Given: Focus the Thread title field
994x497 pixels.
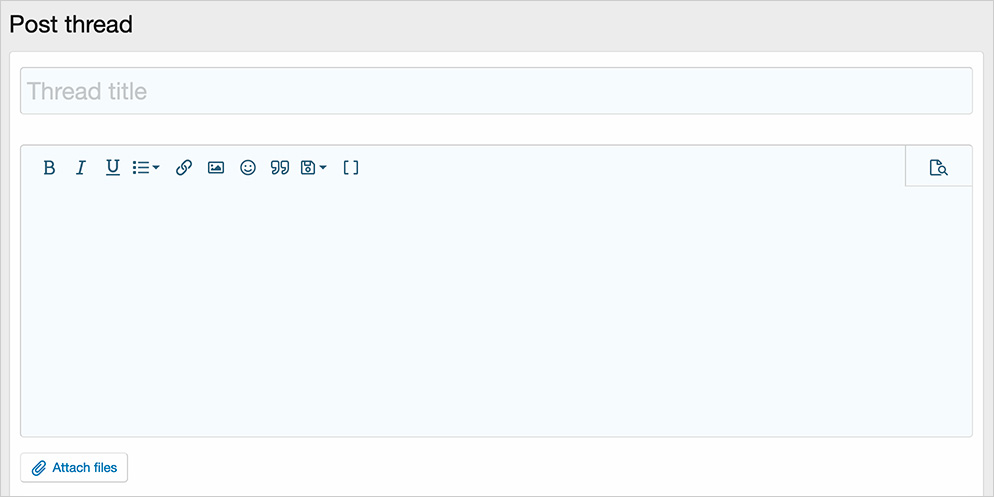Looking at the screenshot, I should point(496,92).
